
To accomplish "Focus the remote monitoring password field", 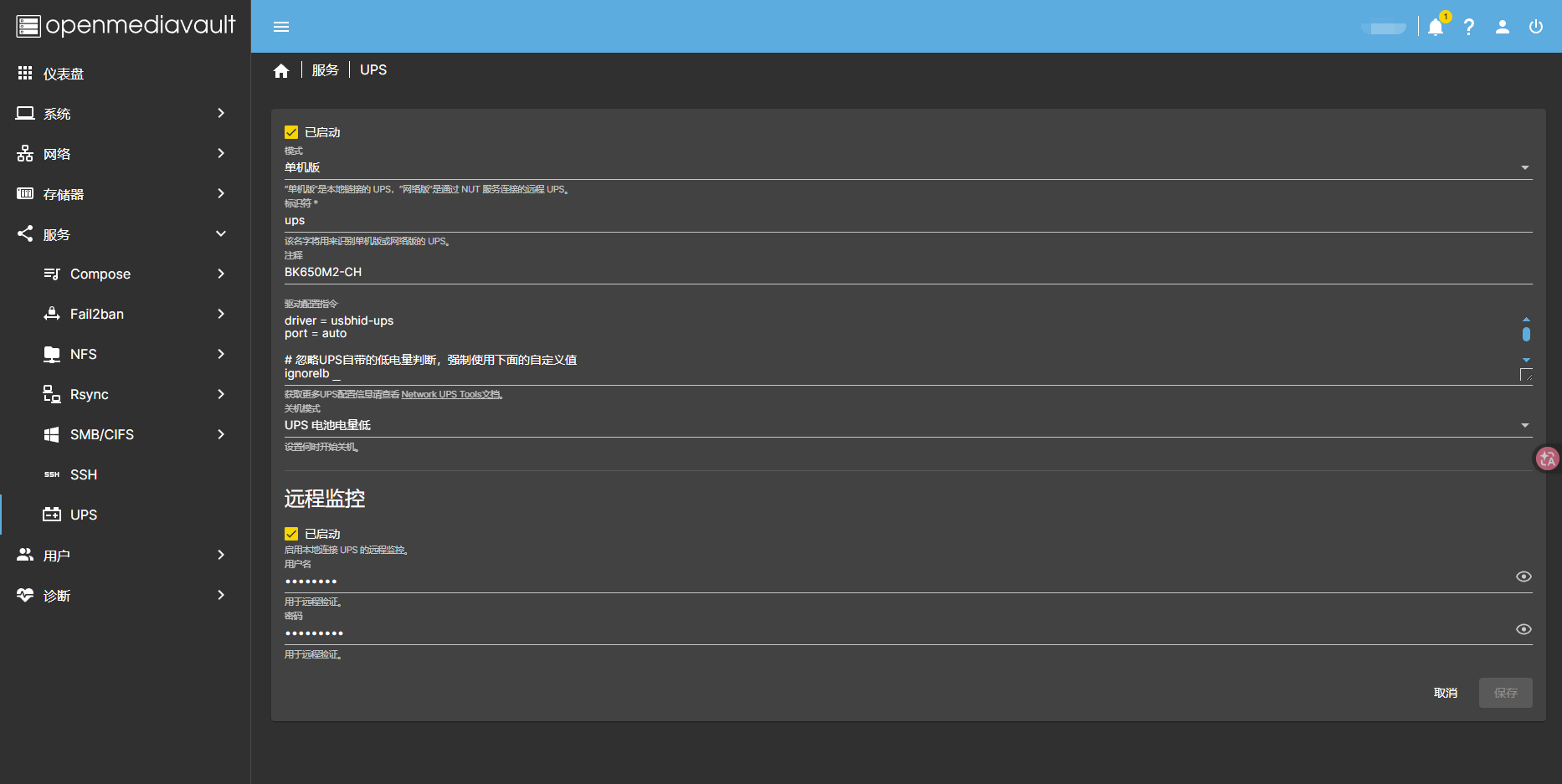I will (898, 633).
